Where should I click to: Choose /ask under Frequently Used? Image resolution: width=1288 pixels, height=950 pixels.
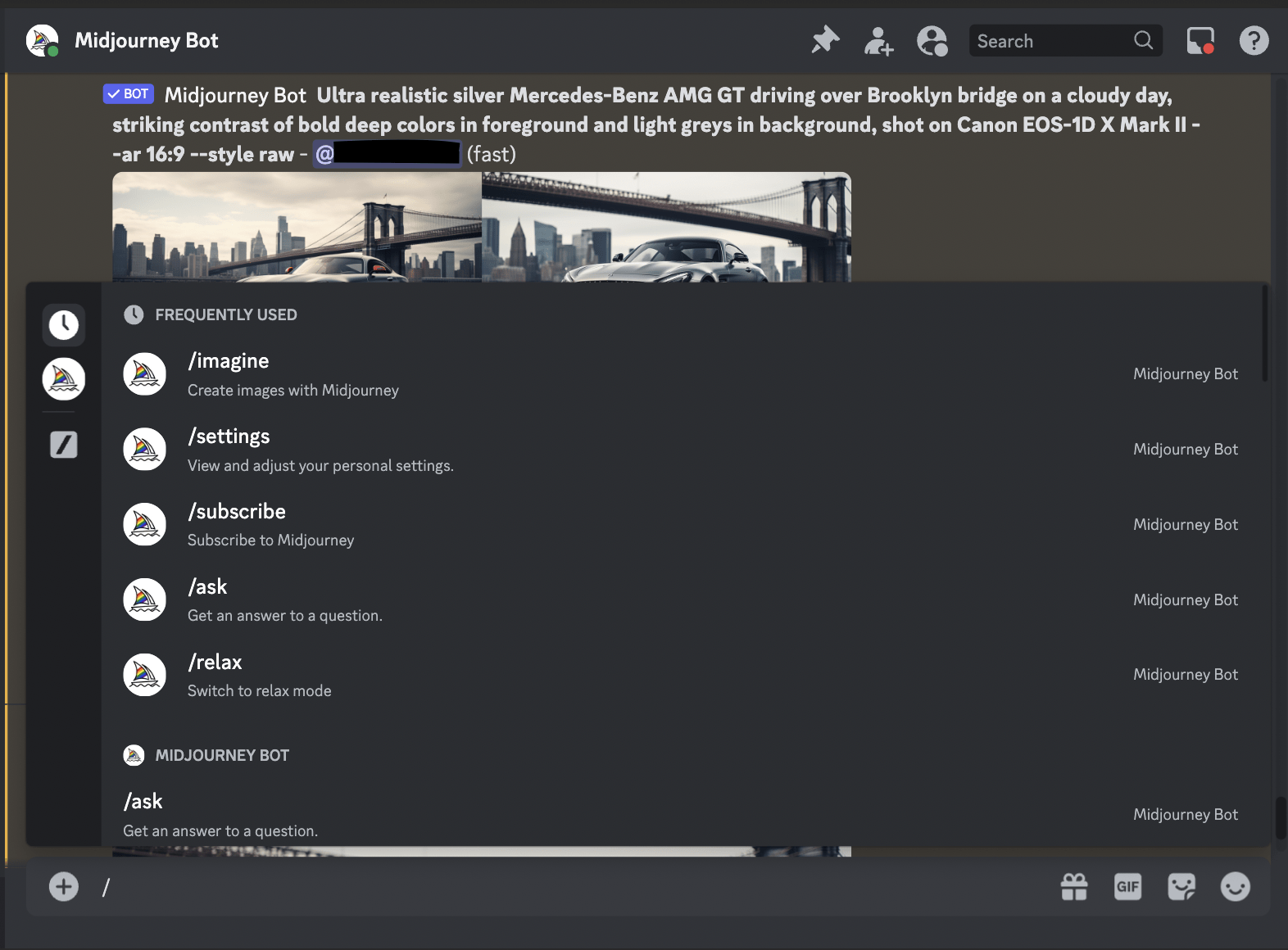[685, 599]
